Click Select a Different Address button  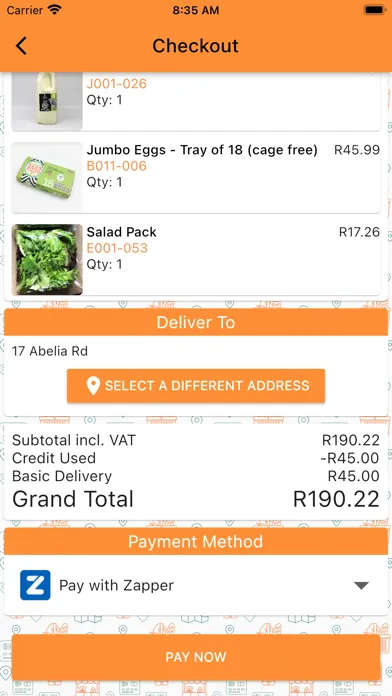pyautogui.click(x=196, y=386)
